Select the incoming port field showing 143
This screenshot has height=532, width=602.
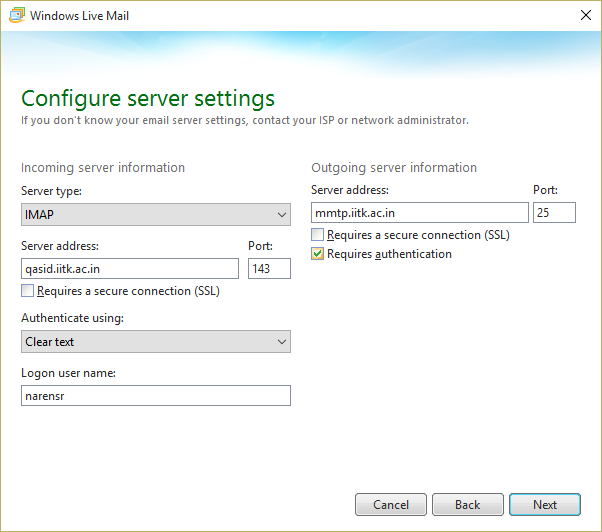pos(269,268)
